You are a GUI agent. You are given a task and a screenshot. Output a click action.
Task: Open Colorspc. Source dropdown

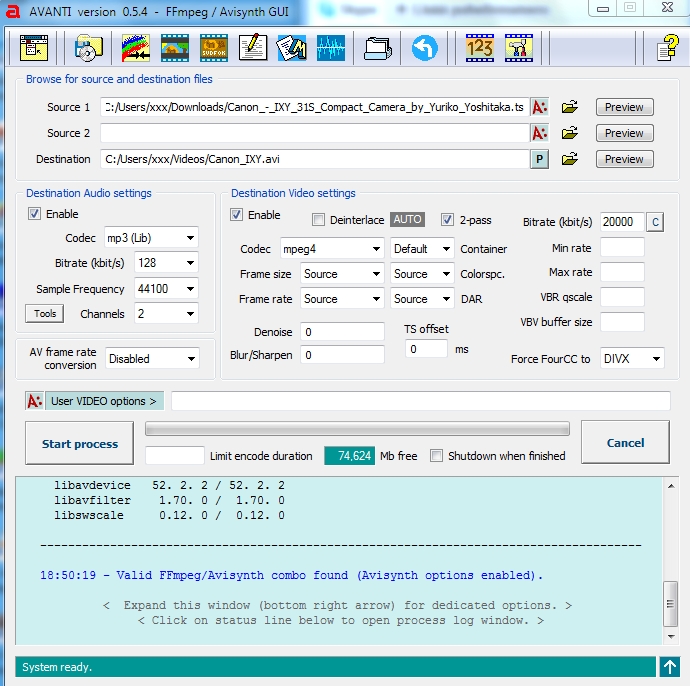(422, 274)
